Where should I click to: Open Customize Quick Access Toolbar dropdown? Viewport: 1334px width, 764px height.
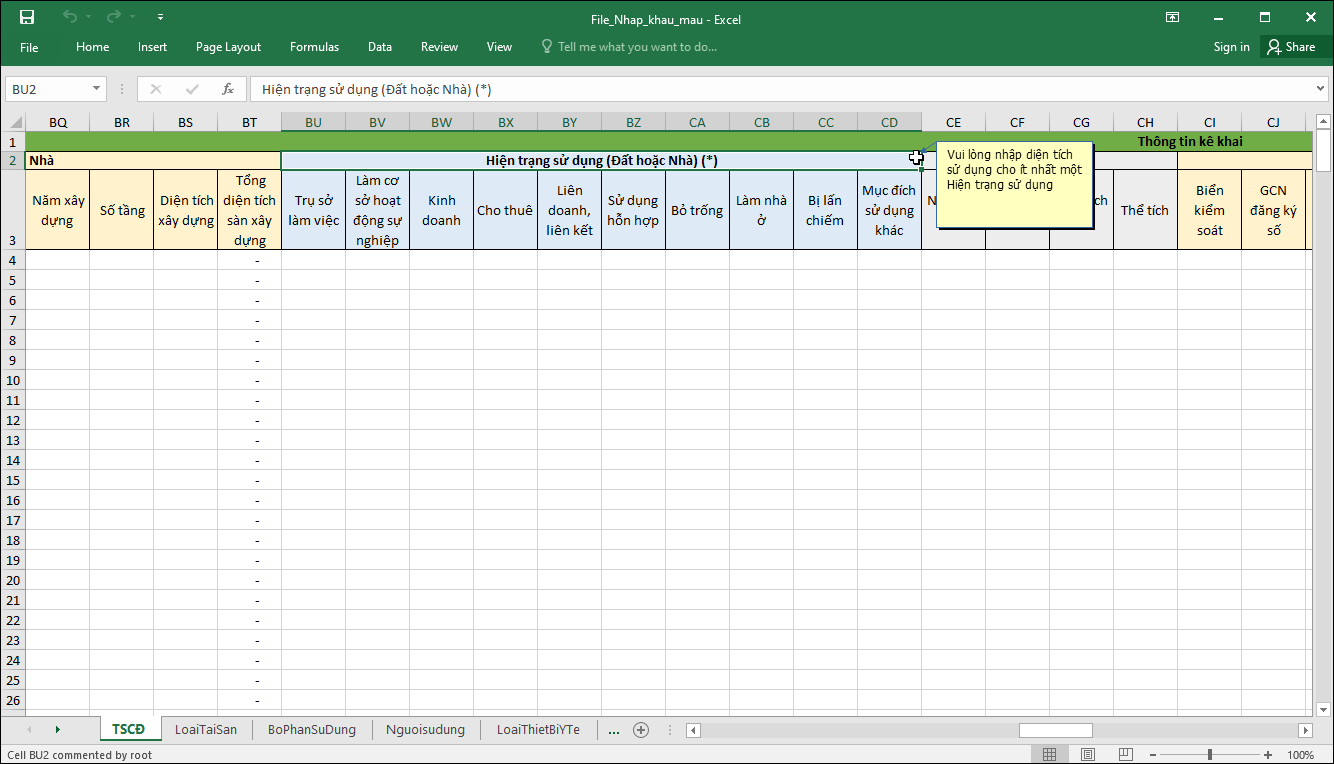(x=161, y=17)
